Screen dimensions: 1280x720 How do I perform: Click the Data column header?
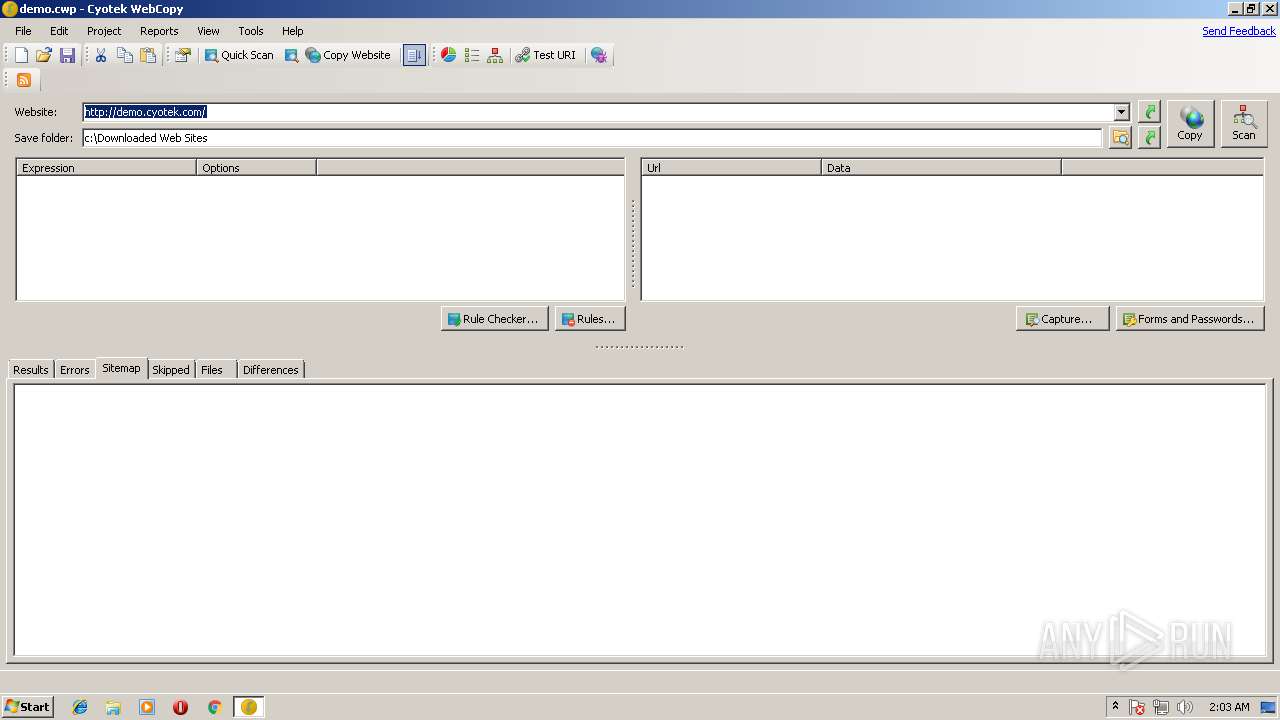point(941,168)
